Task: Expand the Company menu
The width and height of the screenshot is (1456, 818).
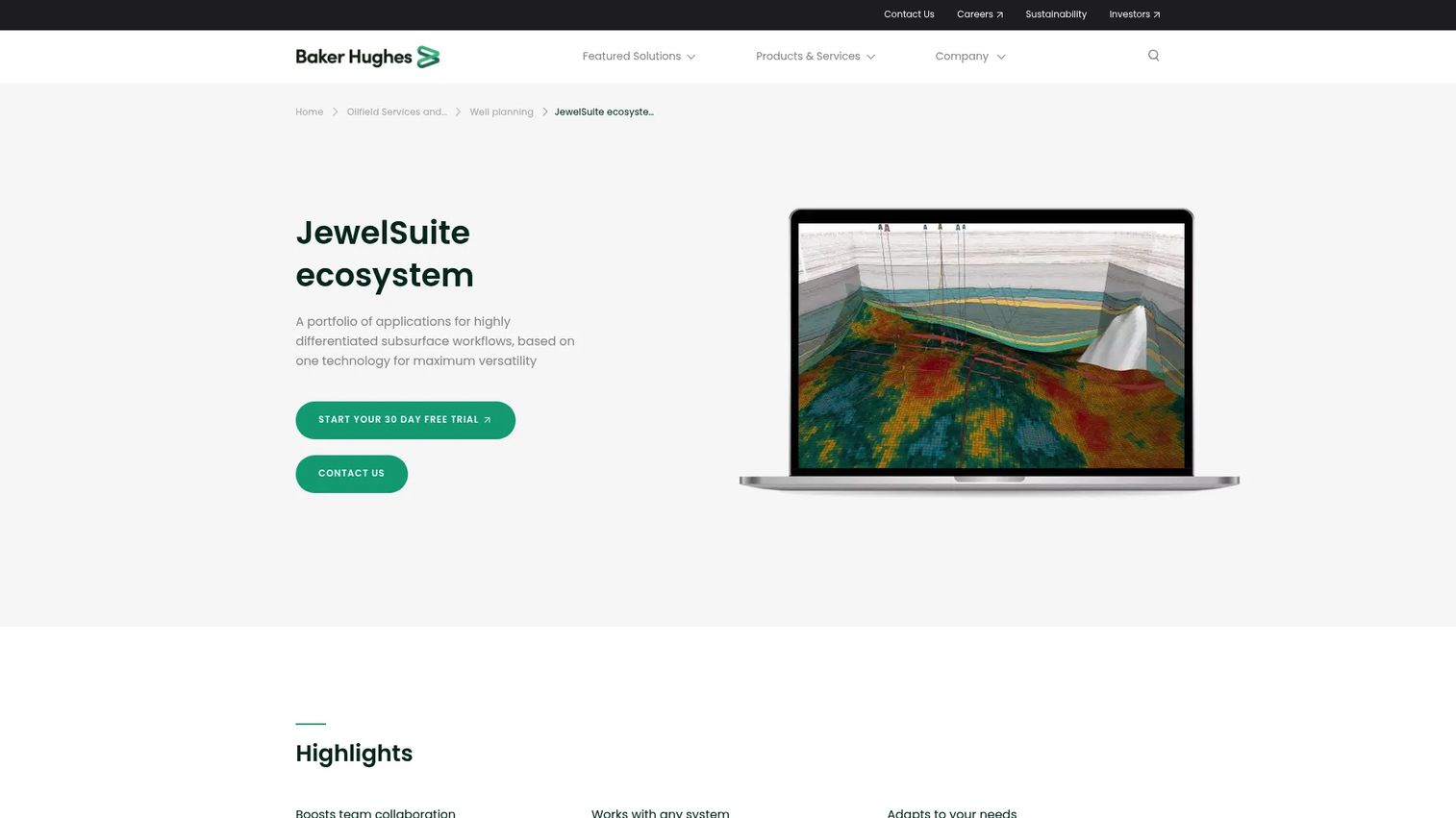Action: click(x=970, y=57)
